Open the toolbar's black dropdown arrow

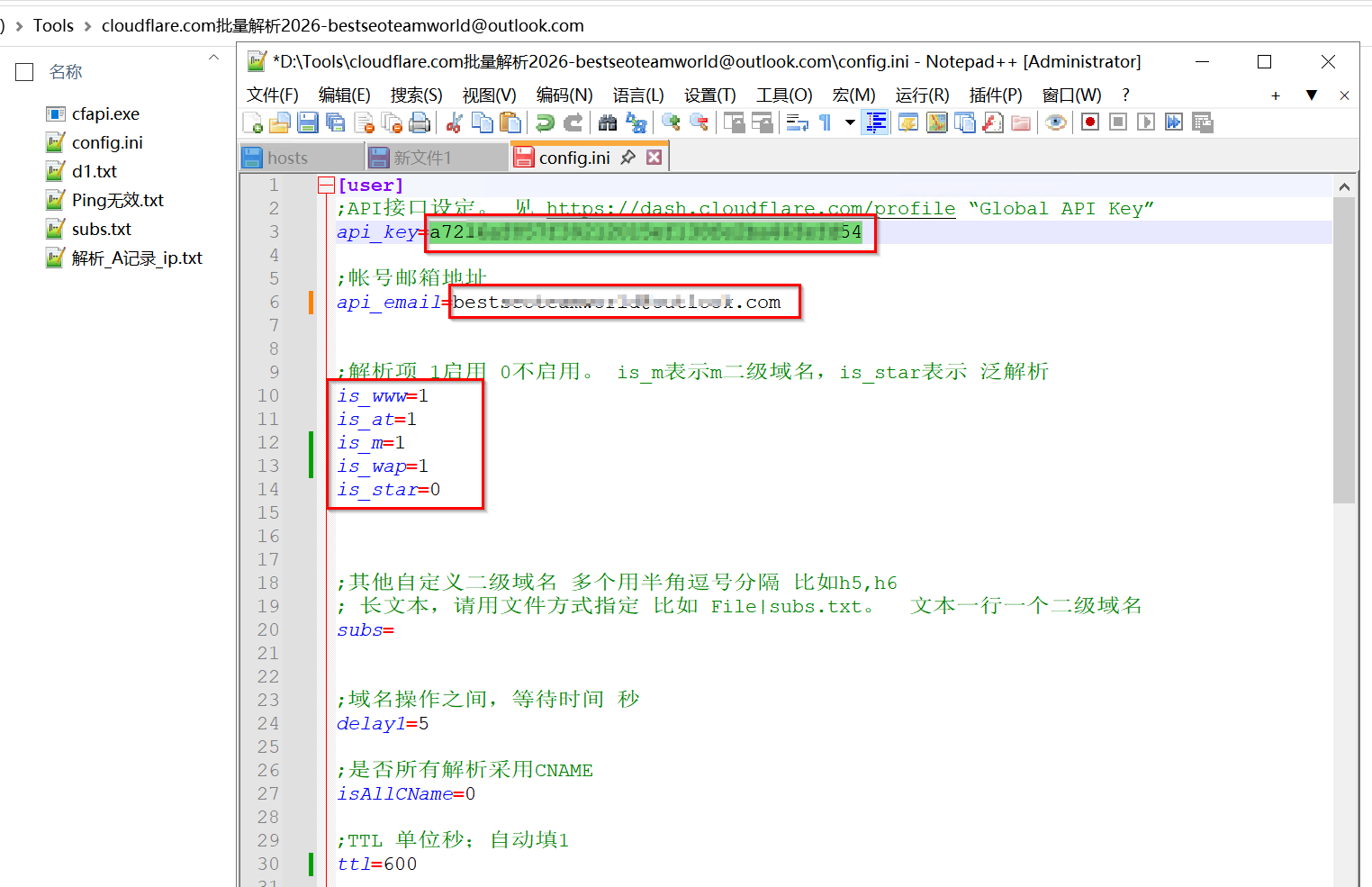coord(850,122)
